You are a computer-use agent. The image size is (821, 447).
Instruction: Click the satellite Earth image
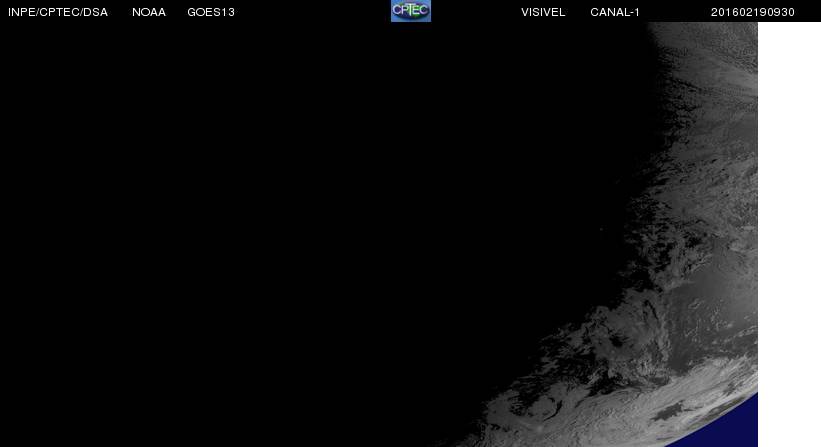(379, 234)
